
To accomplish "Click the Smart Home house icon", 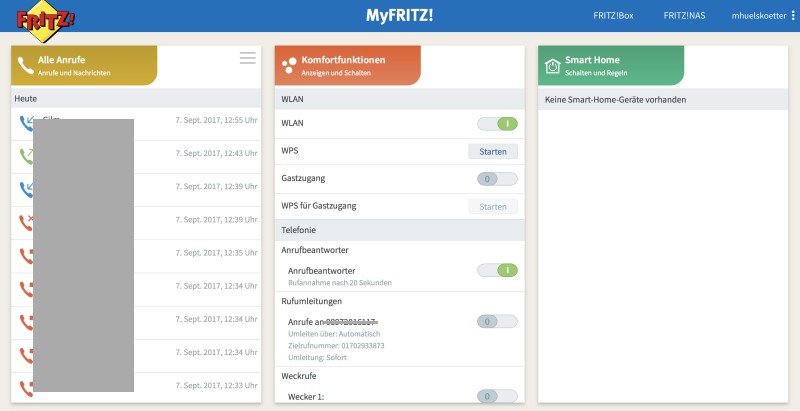I will pyautogui.click(x=553, y=66).
